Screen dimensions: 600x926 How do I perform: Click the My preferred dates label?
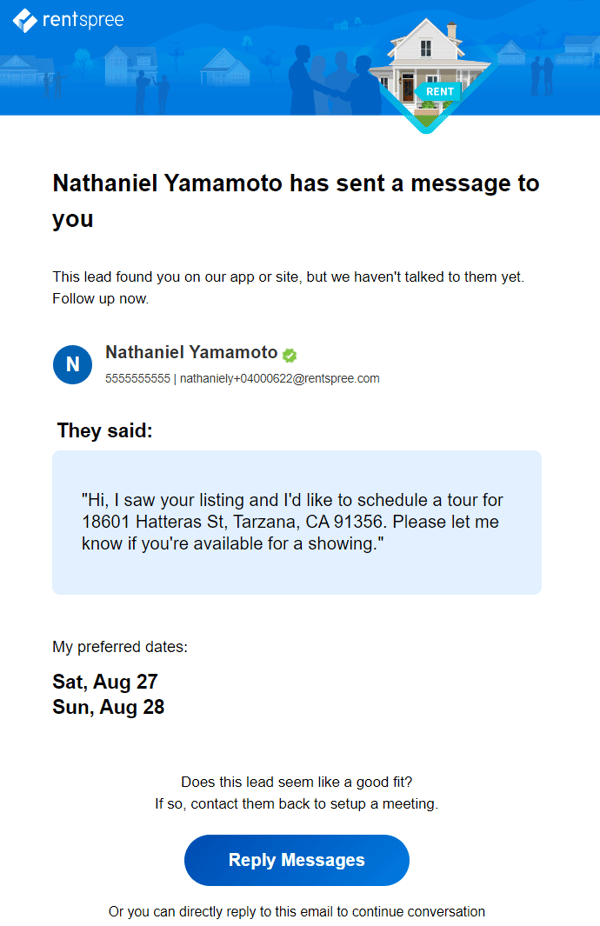(120, 646)
